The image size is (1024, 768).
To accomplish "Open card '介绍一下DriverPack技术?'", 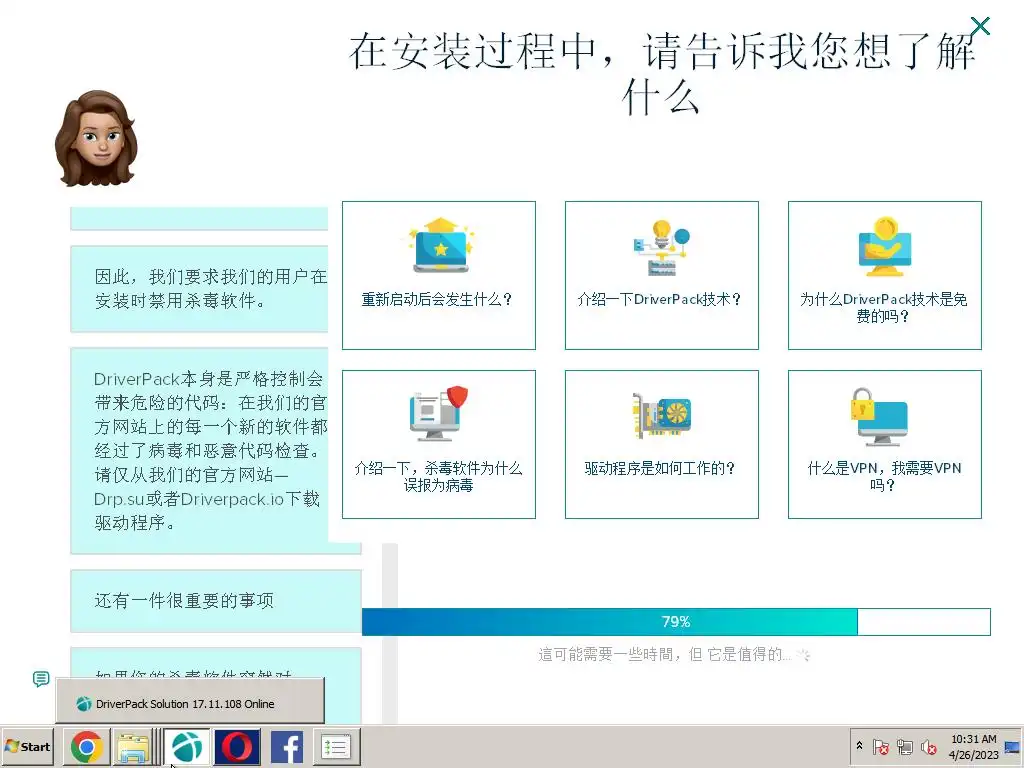I will click(662, 275).
